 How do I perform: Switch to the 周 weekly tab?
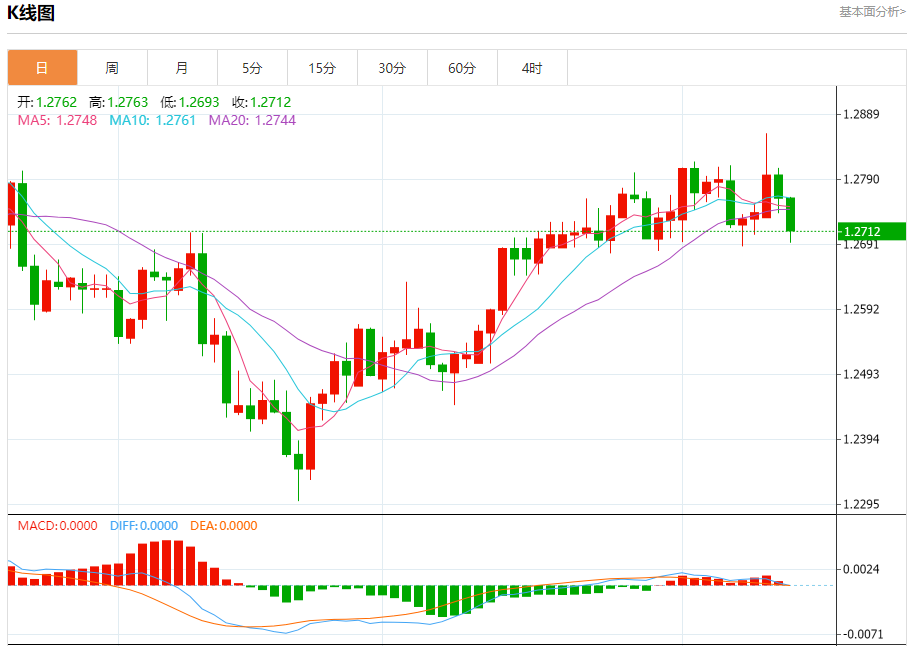coord(113,68)
